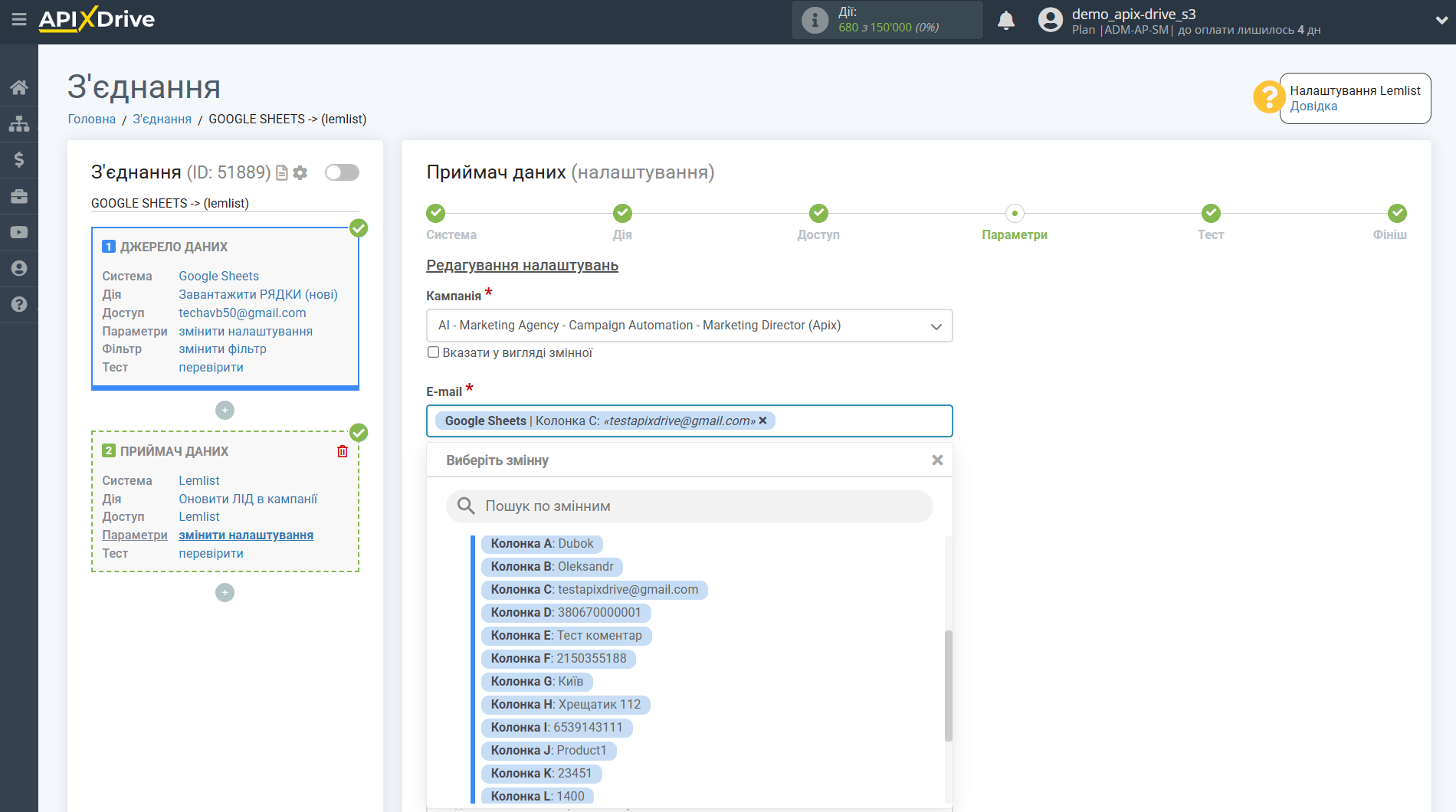Open the Lemlist system link

[199, 480]
